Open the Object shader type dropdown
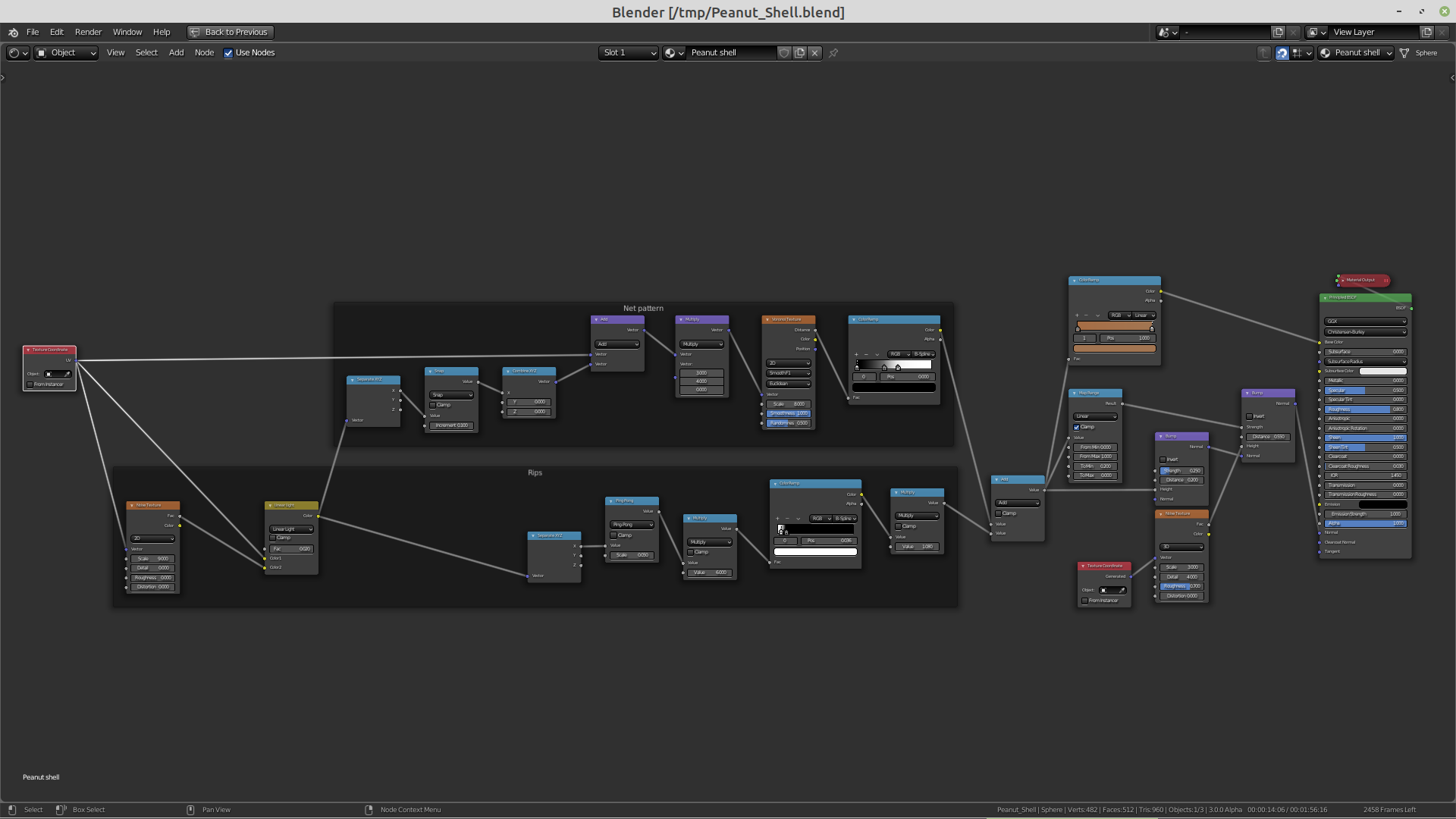 tap(67, 53)
